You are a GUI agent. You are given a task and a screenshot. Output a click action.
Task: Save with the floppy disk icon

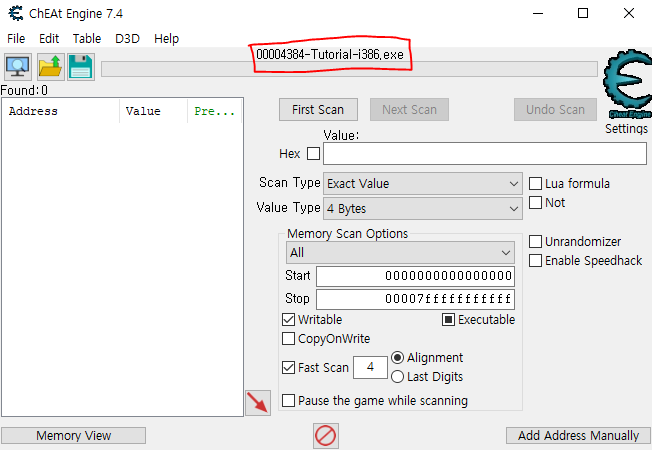point(81,67)
